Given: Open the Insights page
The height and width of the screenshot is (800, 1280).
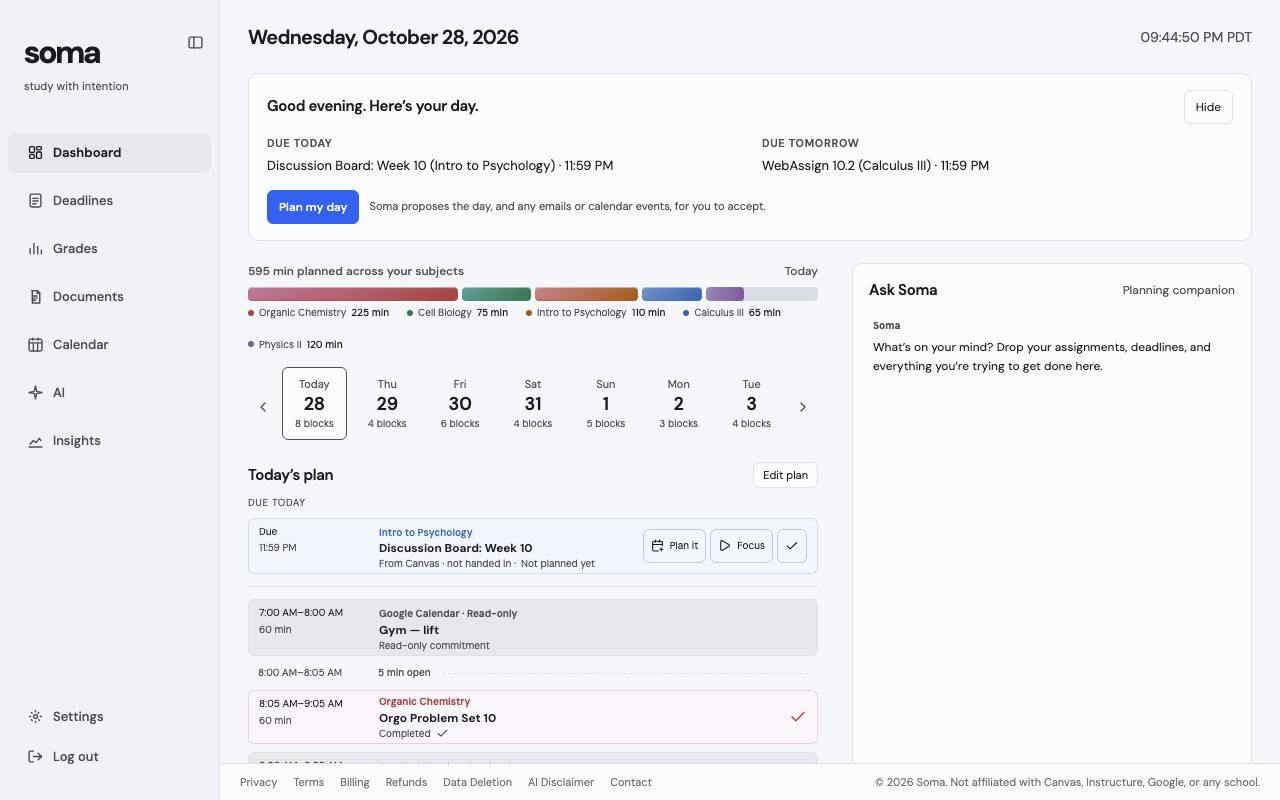Looking at the screenshot, I should coord(109,441).
